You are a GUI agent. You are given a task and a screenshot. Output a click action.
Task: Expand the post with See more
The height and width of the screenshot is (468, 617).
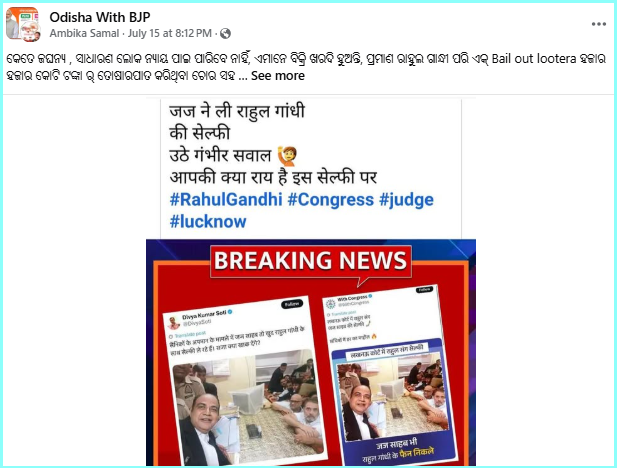pyautogui.click(x=278, y=76)
